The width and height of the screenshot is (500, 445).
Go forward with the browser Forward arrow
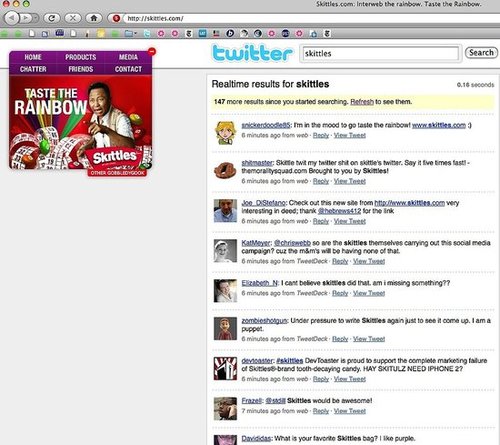(26, 18)
